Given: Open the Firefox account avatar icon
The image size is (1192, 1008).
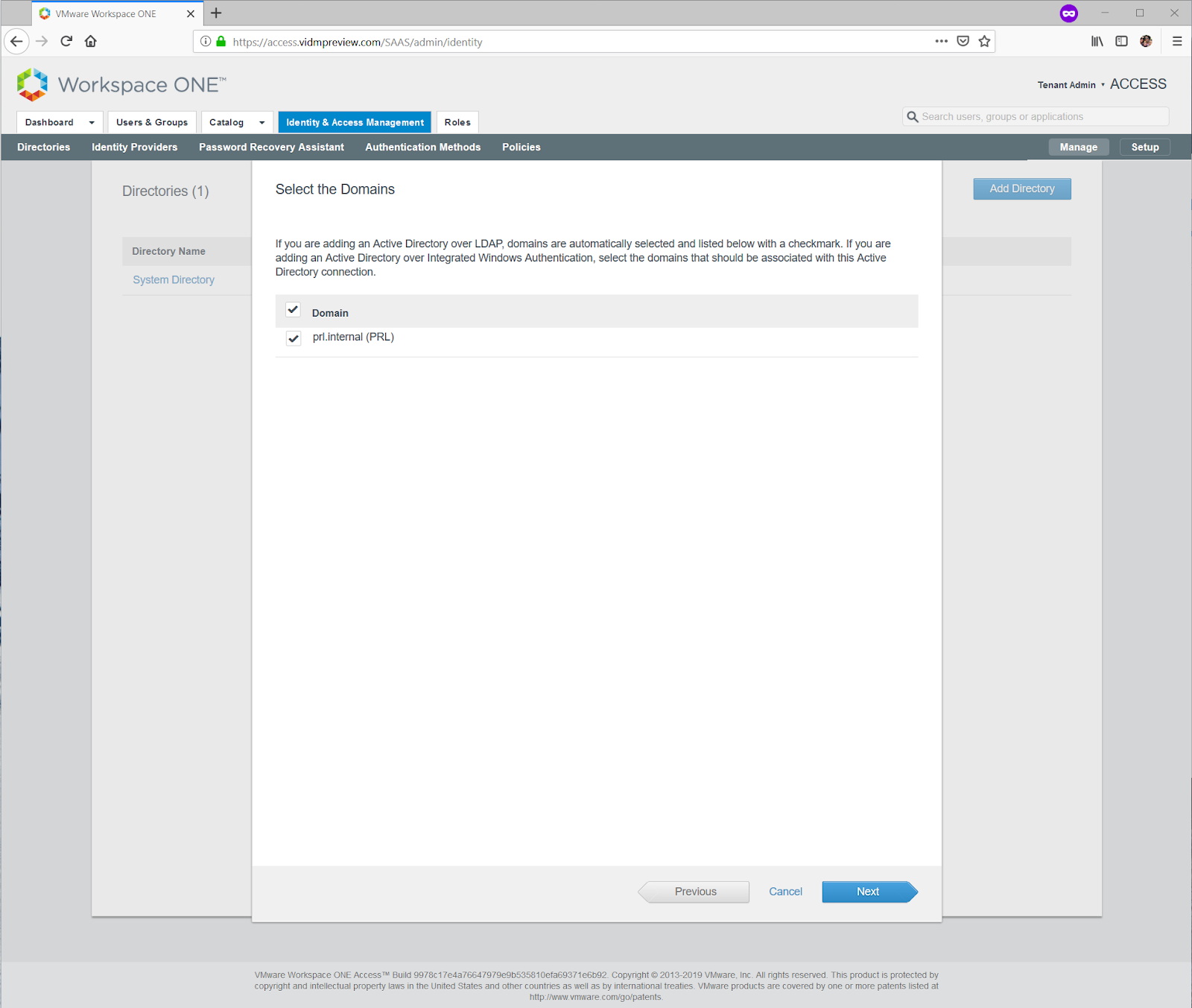Looking at the screenshot, I should (x=1146, y=42).
